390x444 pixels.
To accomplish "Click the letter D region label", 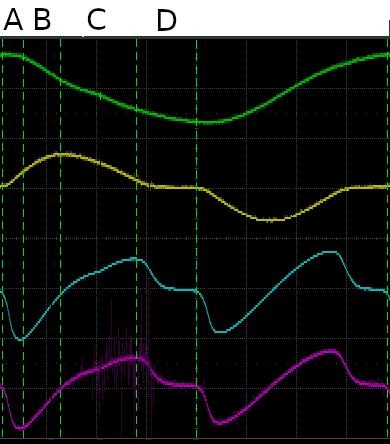I will (x=166, y=21).
